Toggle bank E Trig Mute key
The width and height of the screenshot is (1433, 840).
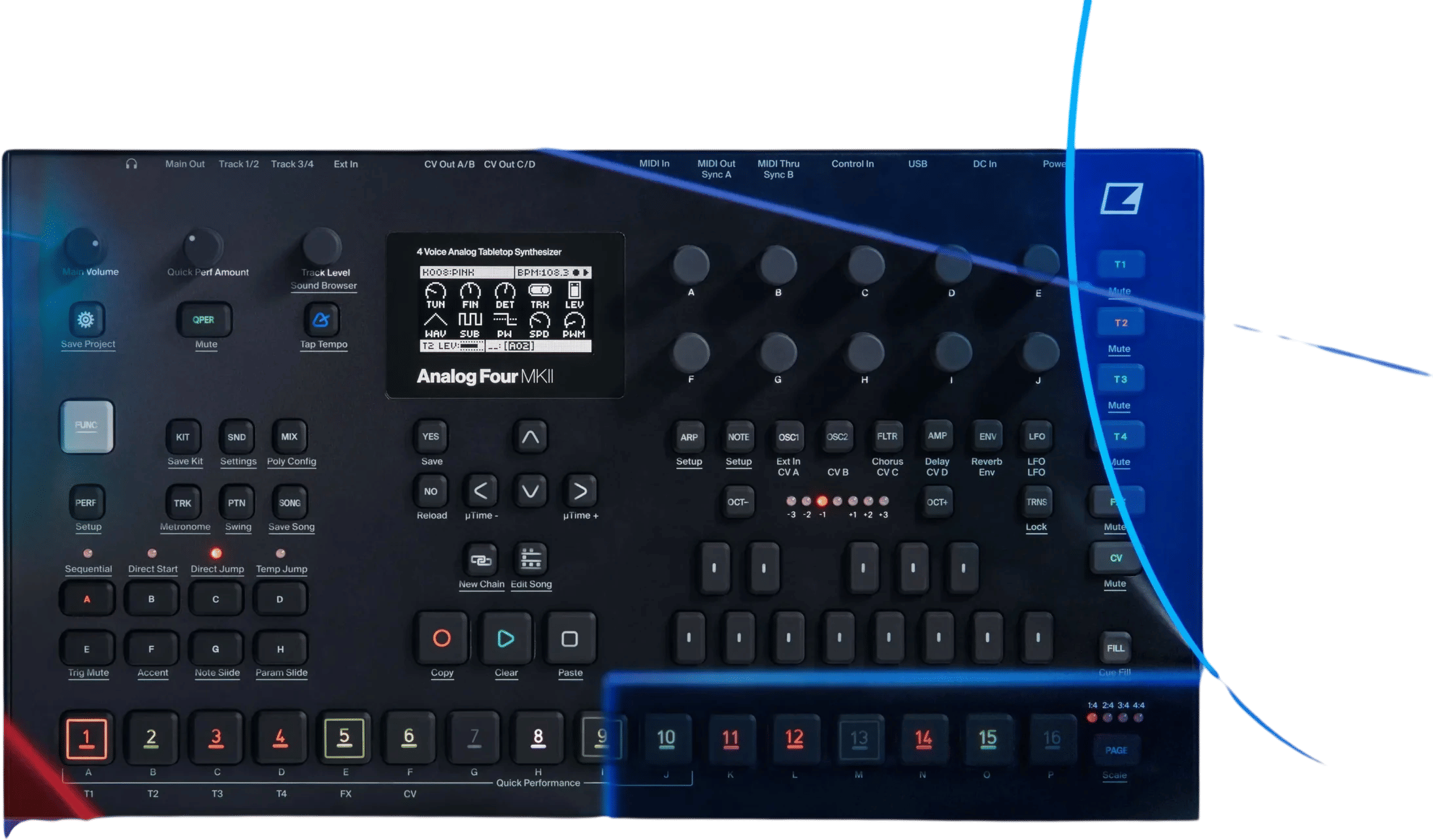pyautogui.click(x=87, y=649)
